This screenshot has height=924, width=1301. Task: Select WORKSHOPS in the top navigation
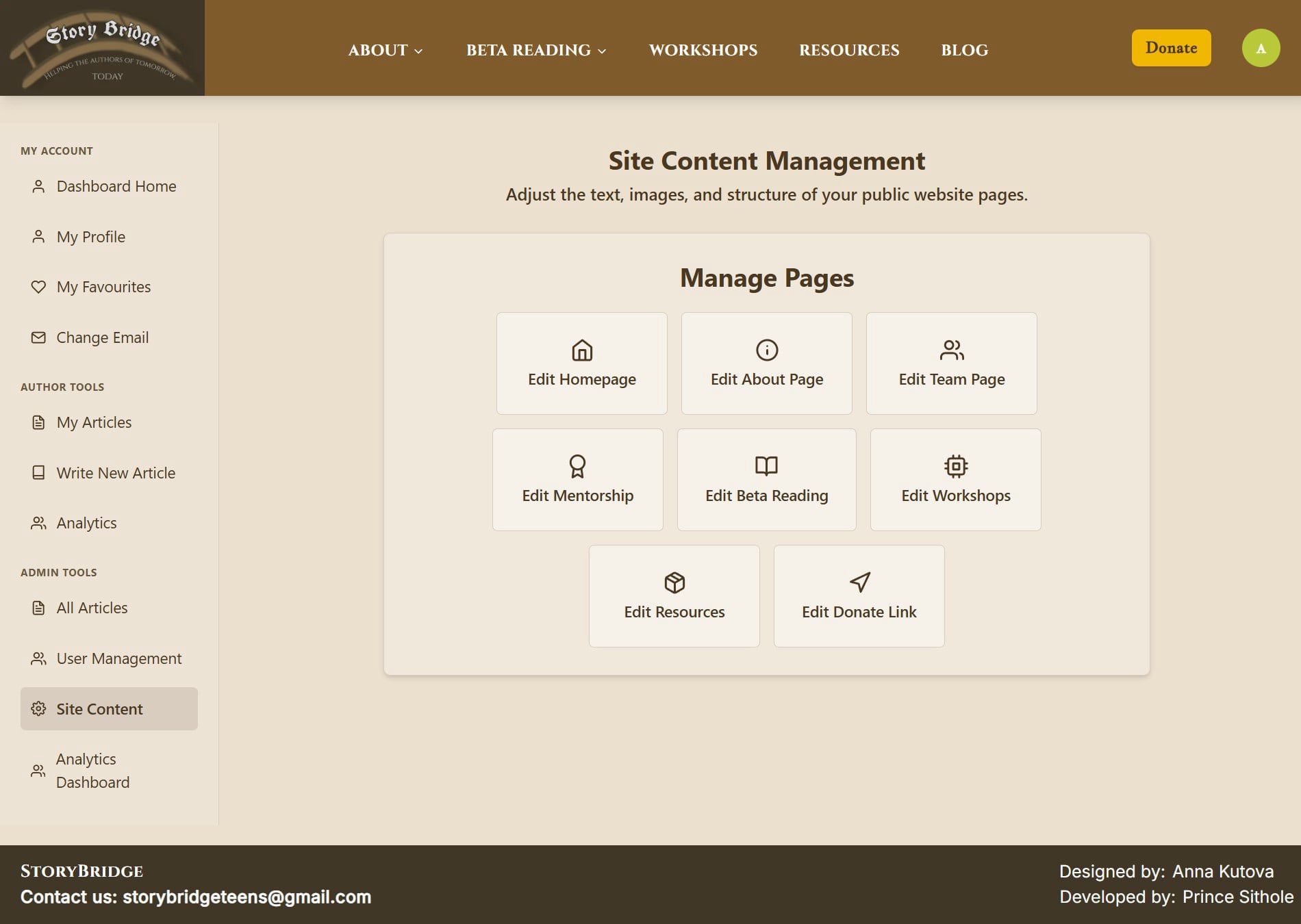tap(703, 50)
